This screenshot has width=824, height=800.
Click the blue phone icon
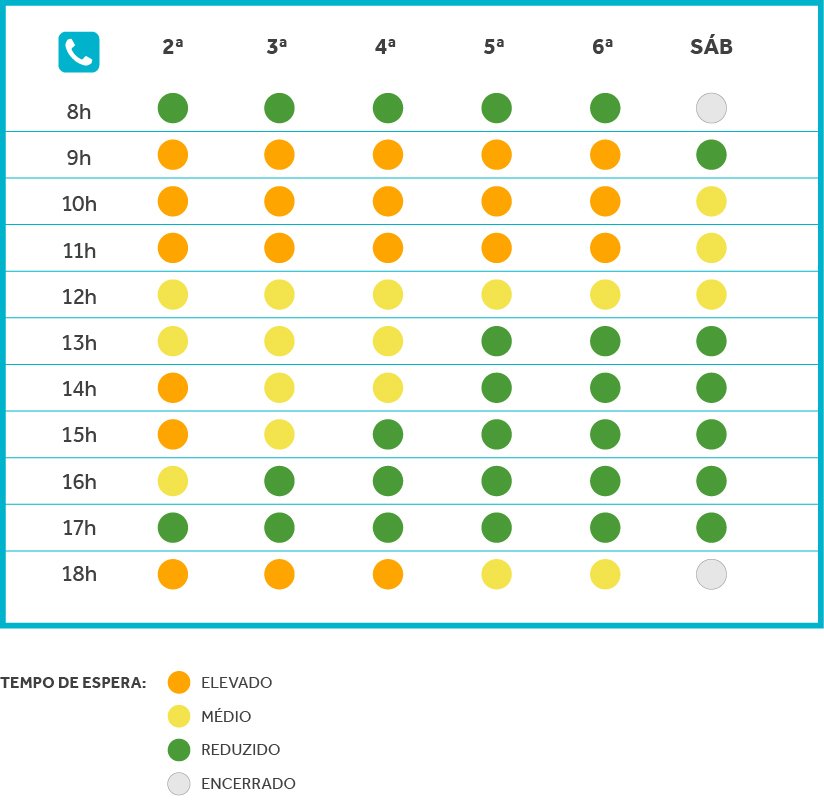pyautogui.click(x=79, y=51)
